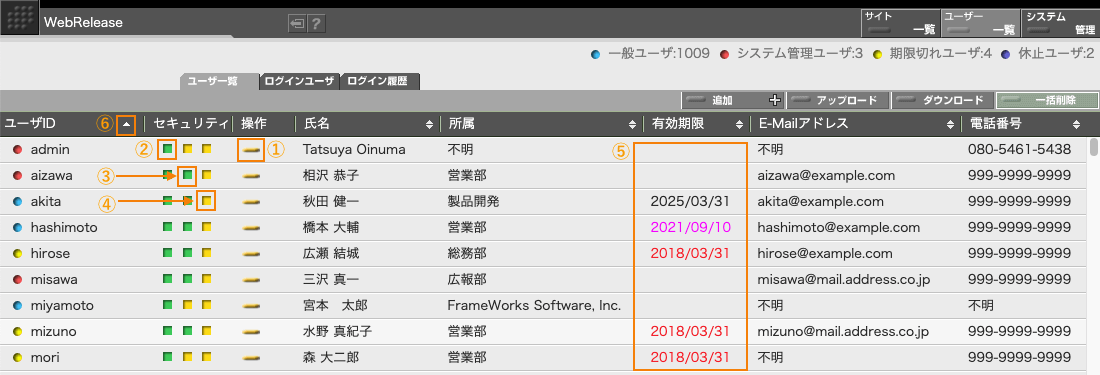Switch to the ログインユーザ tab

click(300, 81)
